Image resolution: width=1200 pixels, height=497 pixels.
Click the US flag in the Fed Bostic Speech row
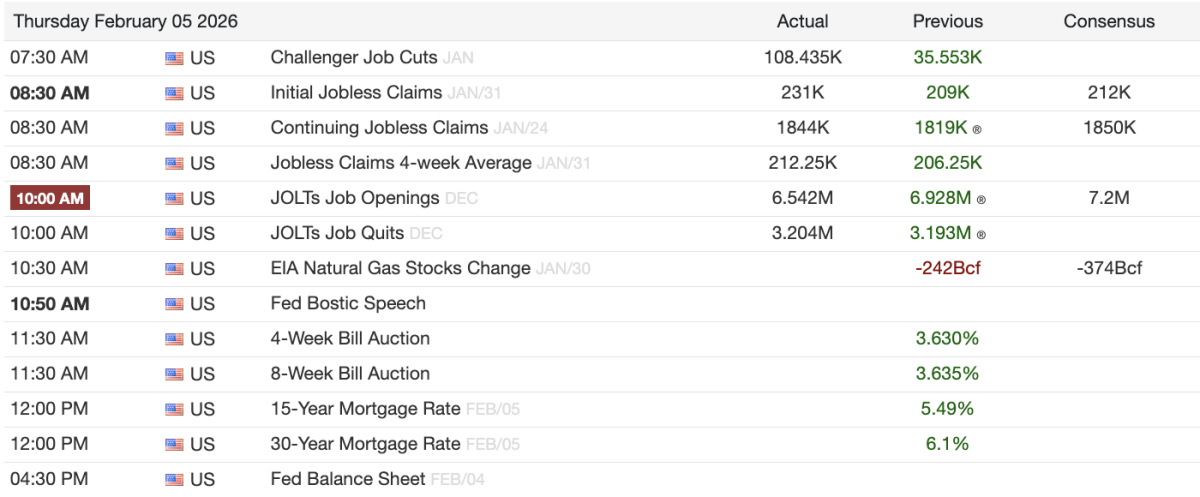(x=174, y=304)
